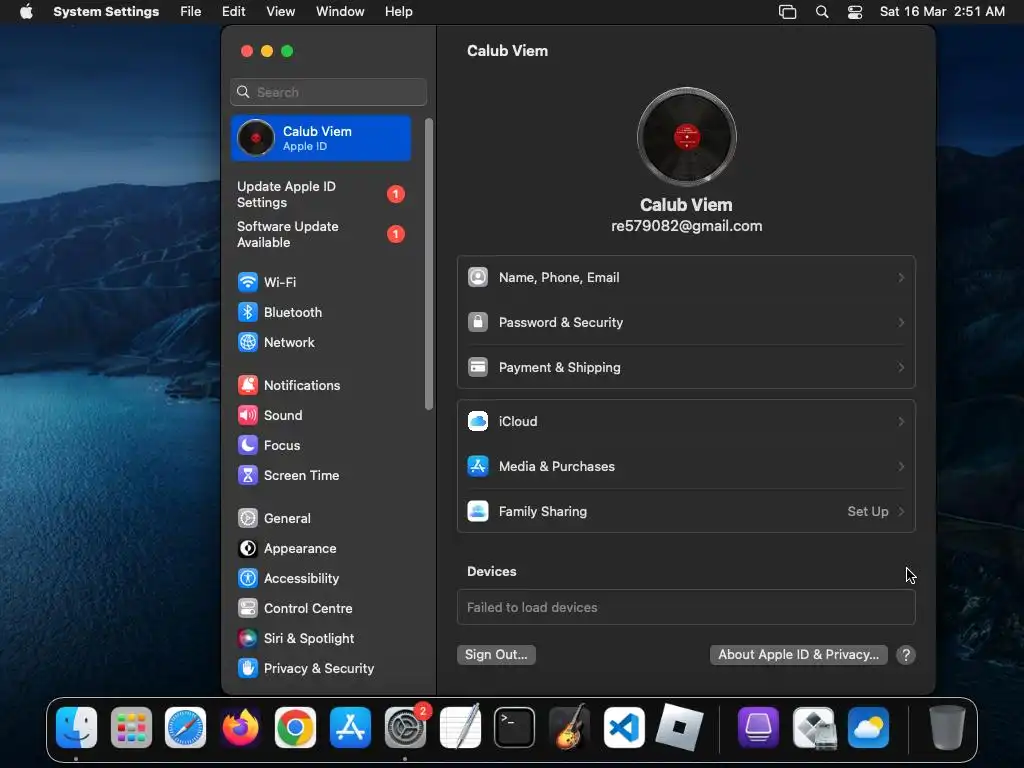The height and width of the screenshot is (768, 1024).
Task: Launch GarageBand from the Dock
Action: pyautogui.click(x=569, y=728)
